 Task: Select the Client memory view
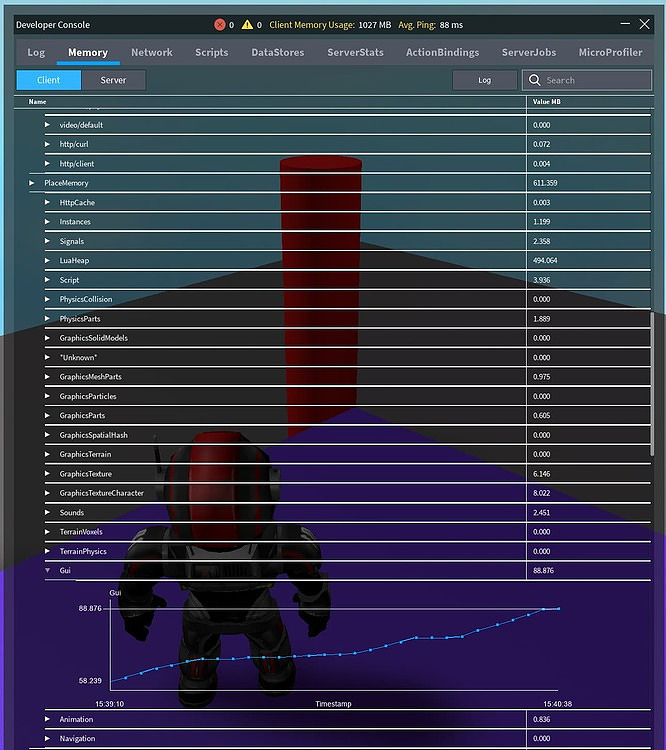(x=48, y=80)
